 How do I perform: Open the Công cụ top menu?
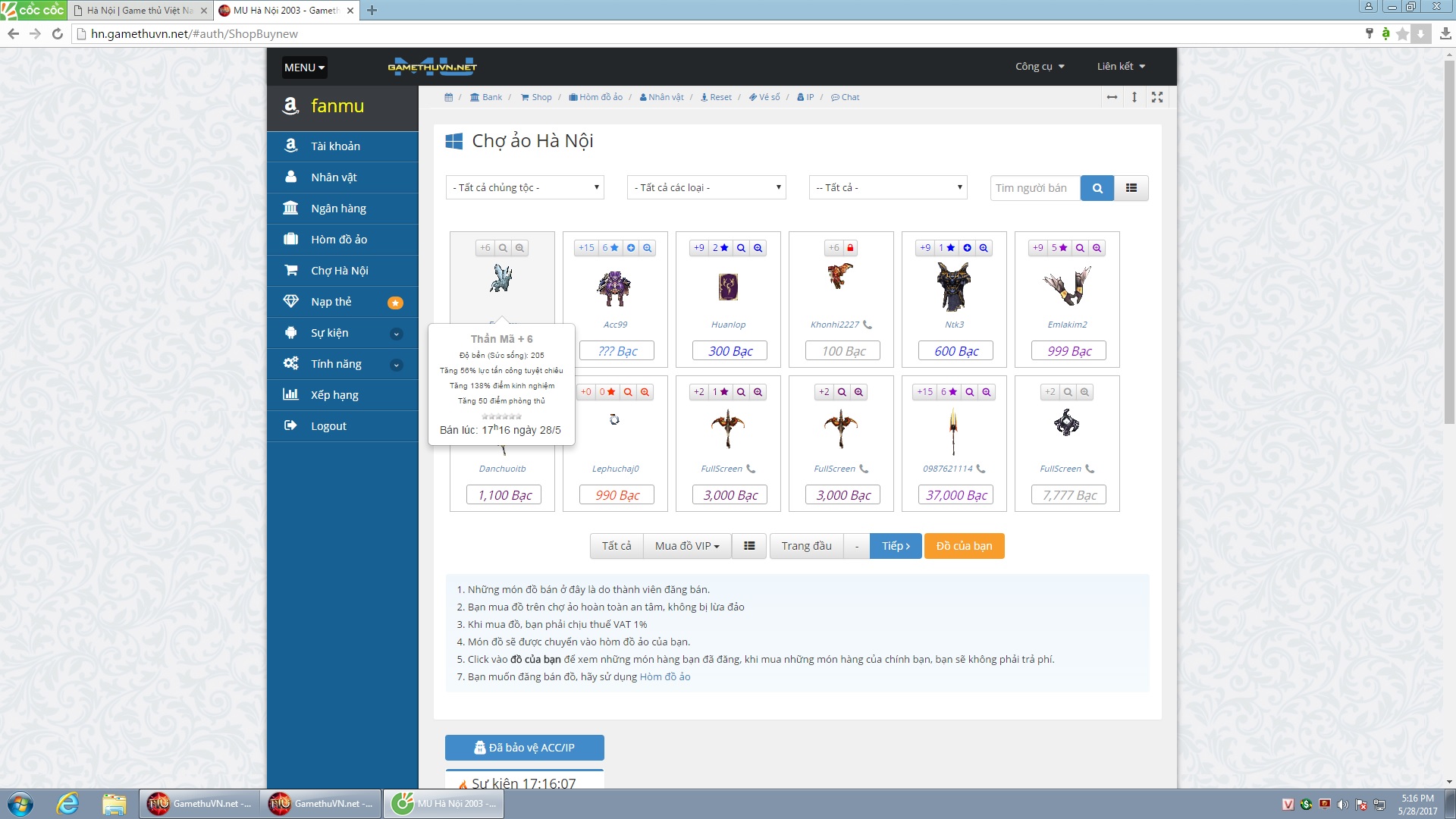(x=1040, y=67)
